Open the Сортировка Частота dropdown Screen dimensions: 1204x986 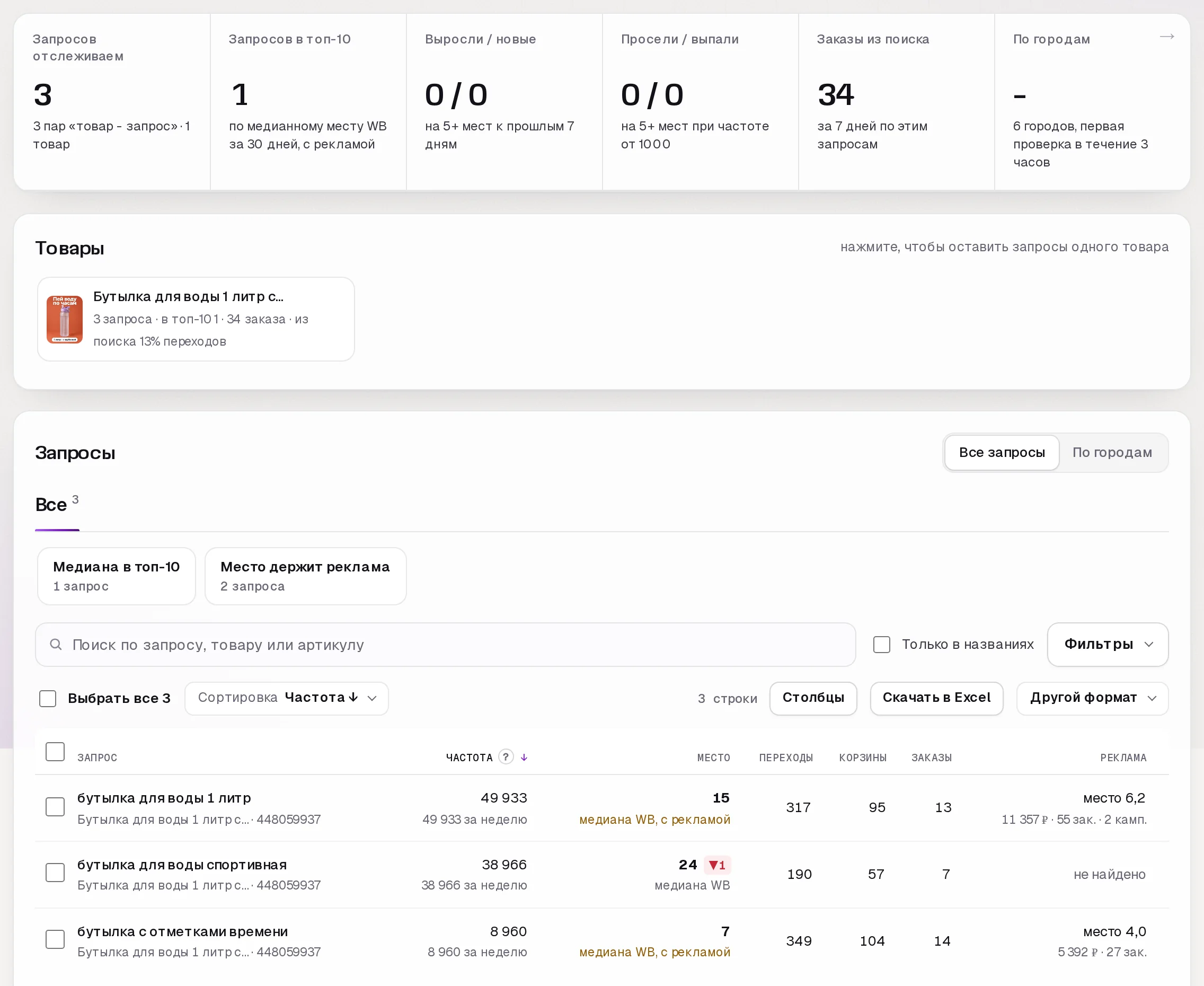(287, 698)
